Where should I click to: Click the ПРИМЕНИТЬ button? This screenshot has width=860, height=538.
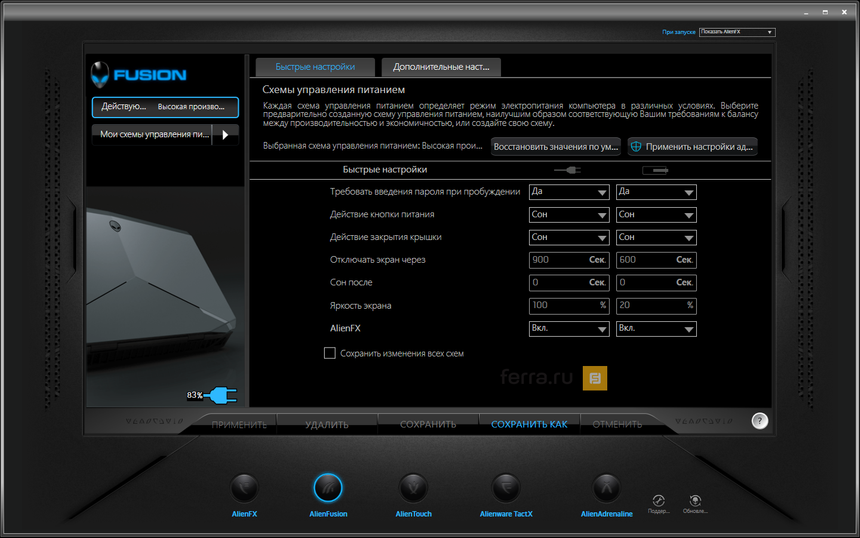click(239, 424)
